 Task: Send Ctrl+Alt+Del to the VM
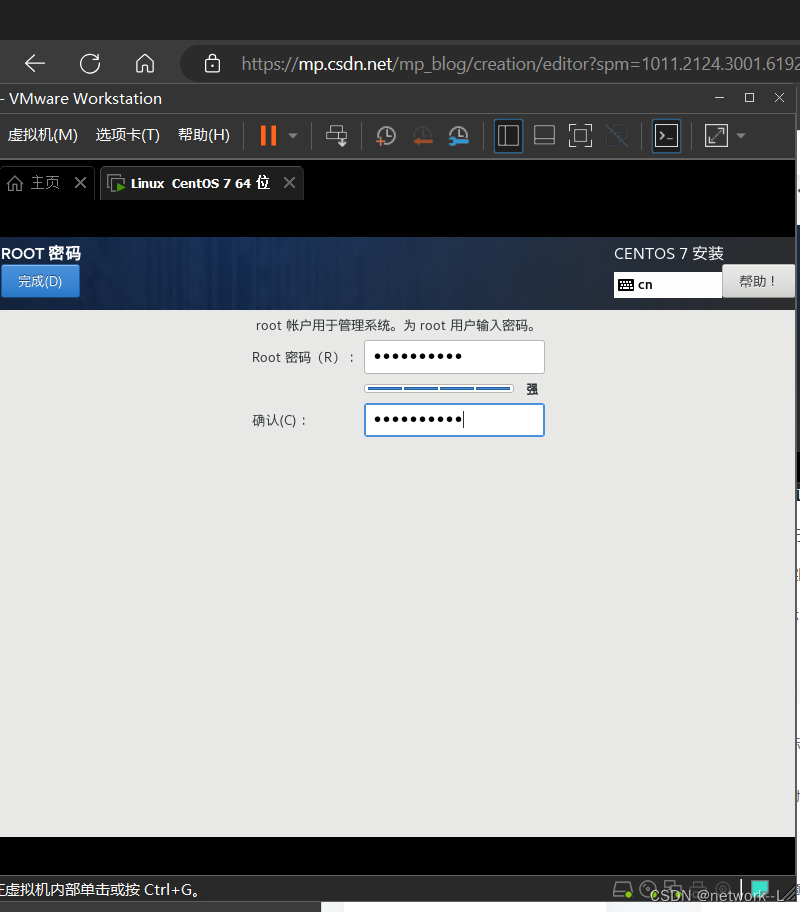pyautogui.click(x=336, y=136)
